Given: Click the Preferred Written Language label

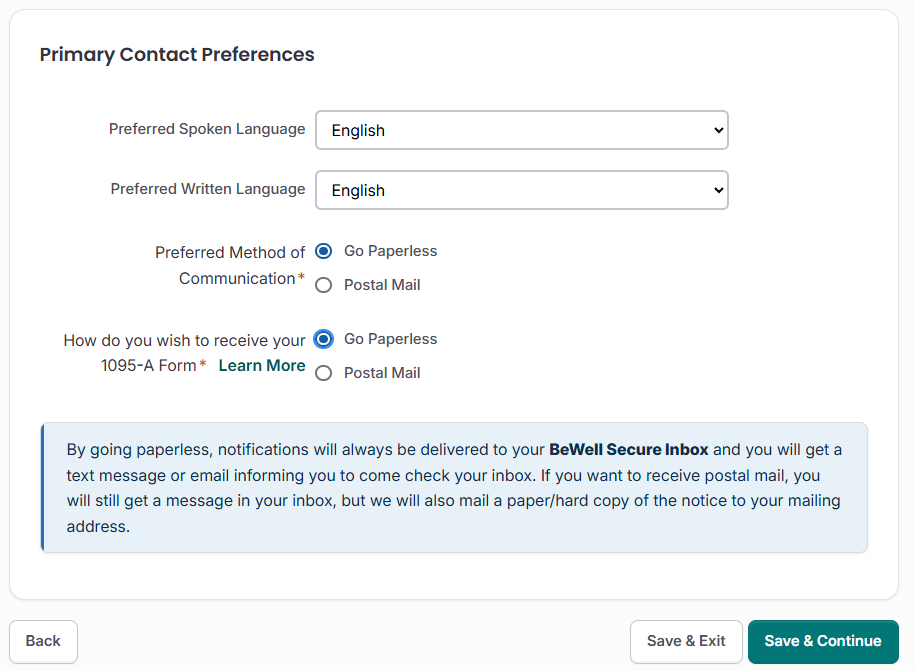Looking at the screenshot, I should point(208,189).
